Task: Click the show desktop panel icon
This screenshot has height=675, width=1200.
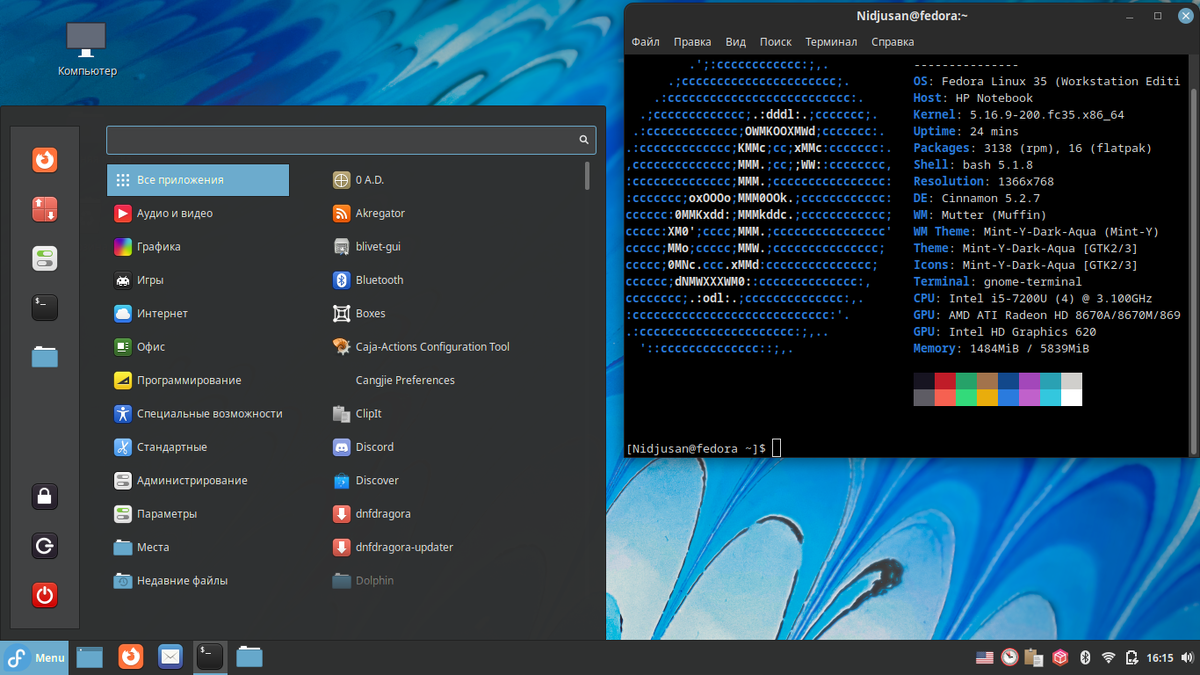Action: click(90, 657)
